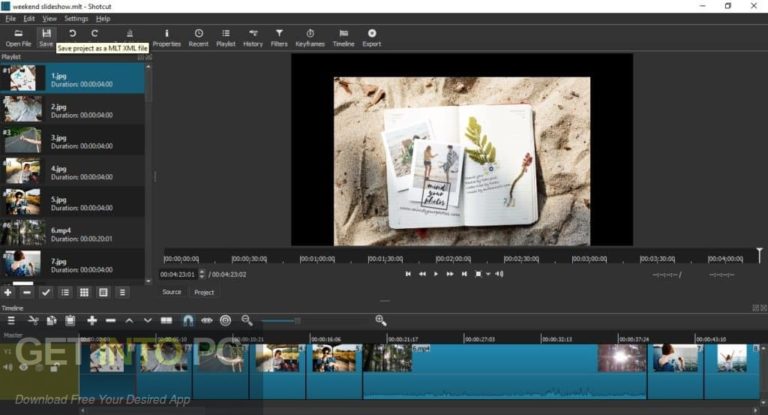The width and height of the screenshot is (768, 415).
Task: Open the File menu
Action: (x=11, y=19)
